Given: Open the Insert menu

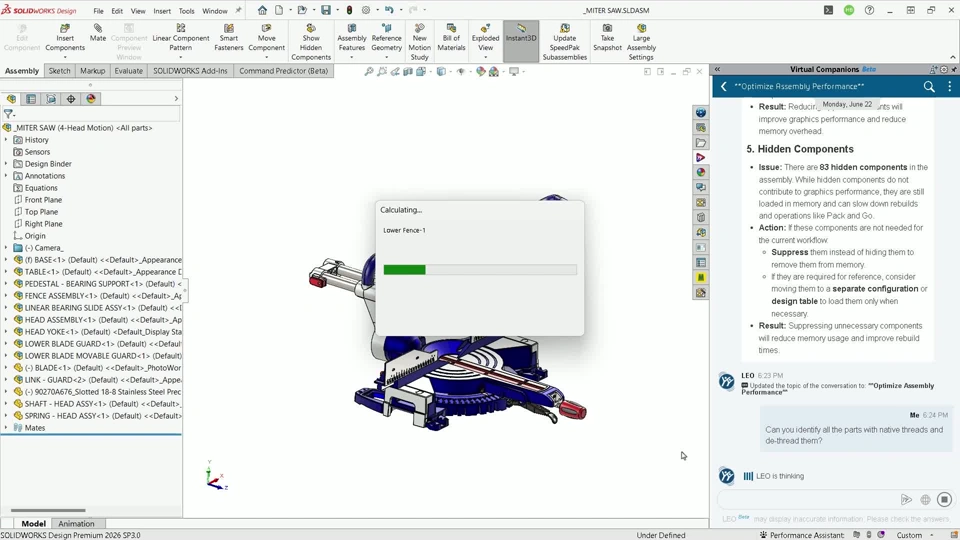Looking at the screenshot, I should (x=162, y=10).
